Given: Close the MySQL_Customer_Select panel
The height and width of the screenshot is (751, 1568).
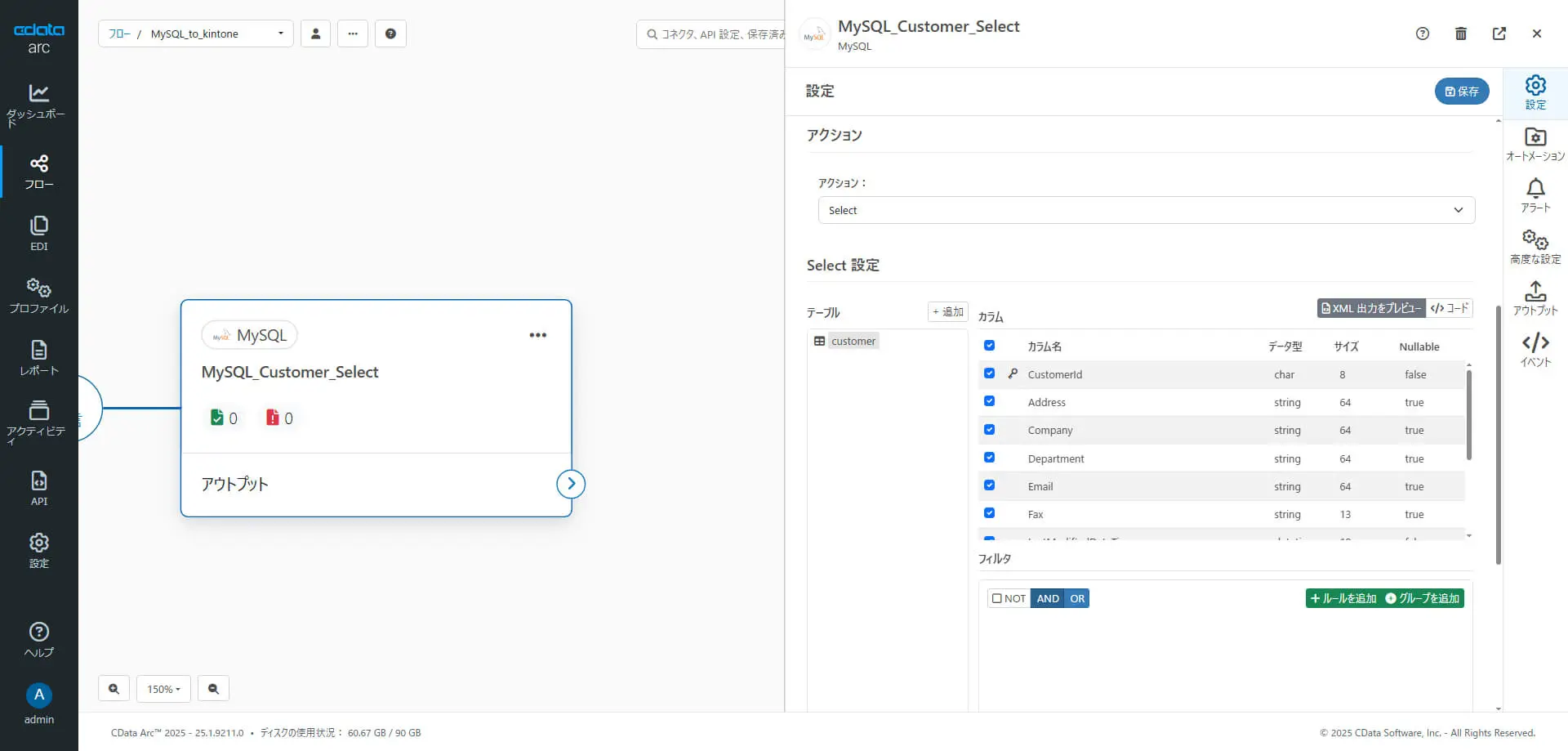Looking at the screenshot, I should (1537, 34).
